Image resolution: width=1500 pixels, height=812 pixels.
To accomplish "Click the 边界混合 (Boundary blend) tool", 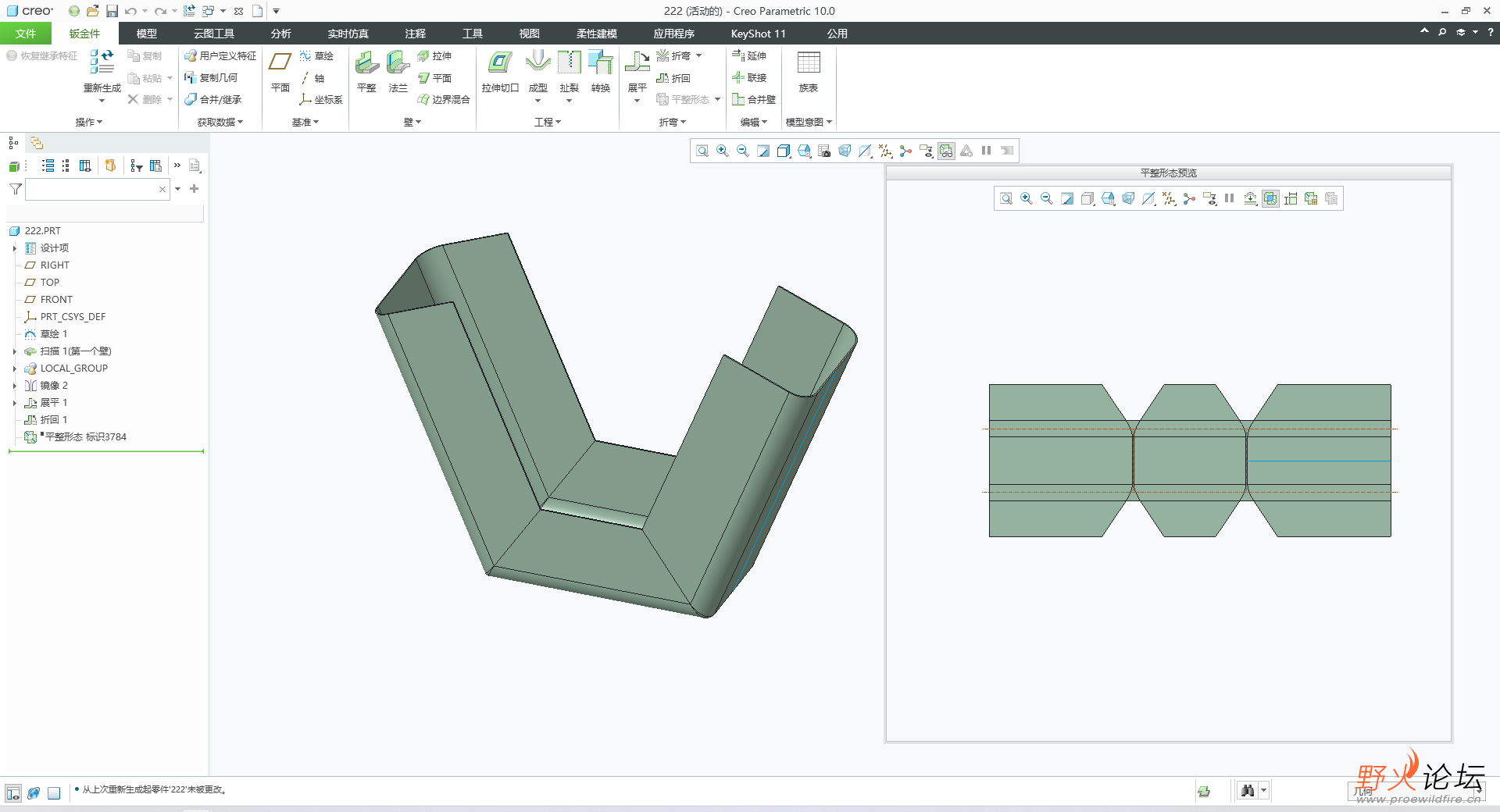I will [x=443, y=100].
